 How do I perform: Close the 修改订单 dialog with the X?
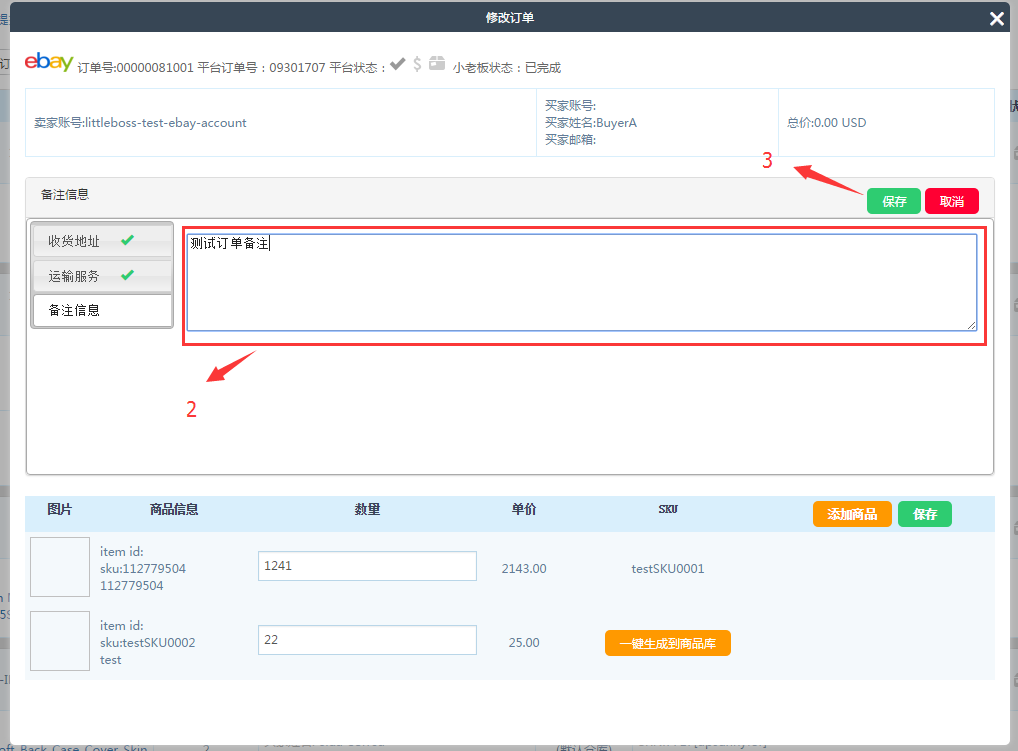pyautogui.click(x=996, y=18)
